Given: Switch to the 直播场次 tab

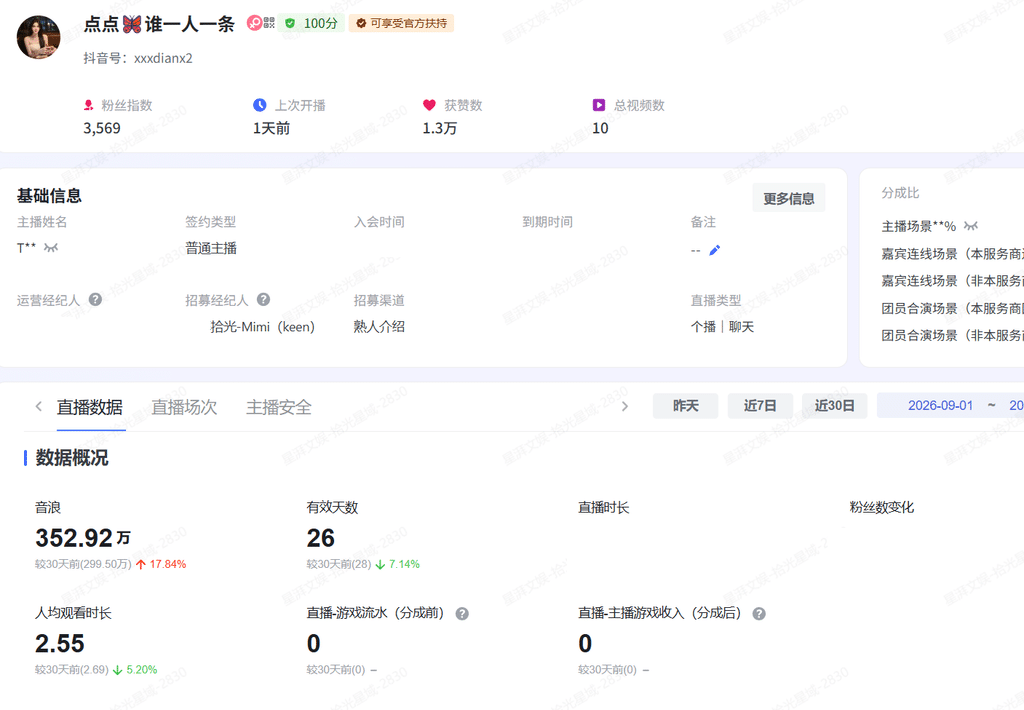Looking at the screenshot, I should [x=184, y=408].
